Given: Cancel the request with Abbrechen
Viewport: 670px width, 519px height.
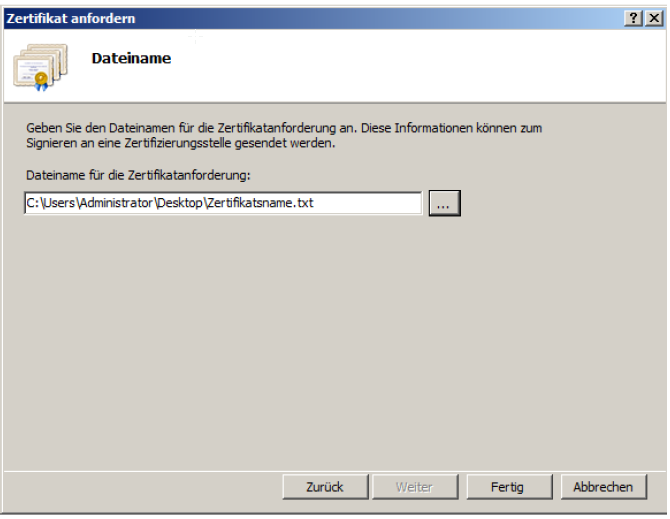Looking at the screenshot, I should [603, 487].
